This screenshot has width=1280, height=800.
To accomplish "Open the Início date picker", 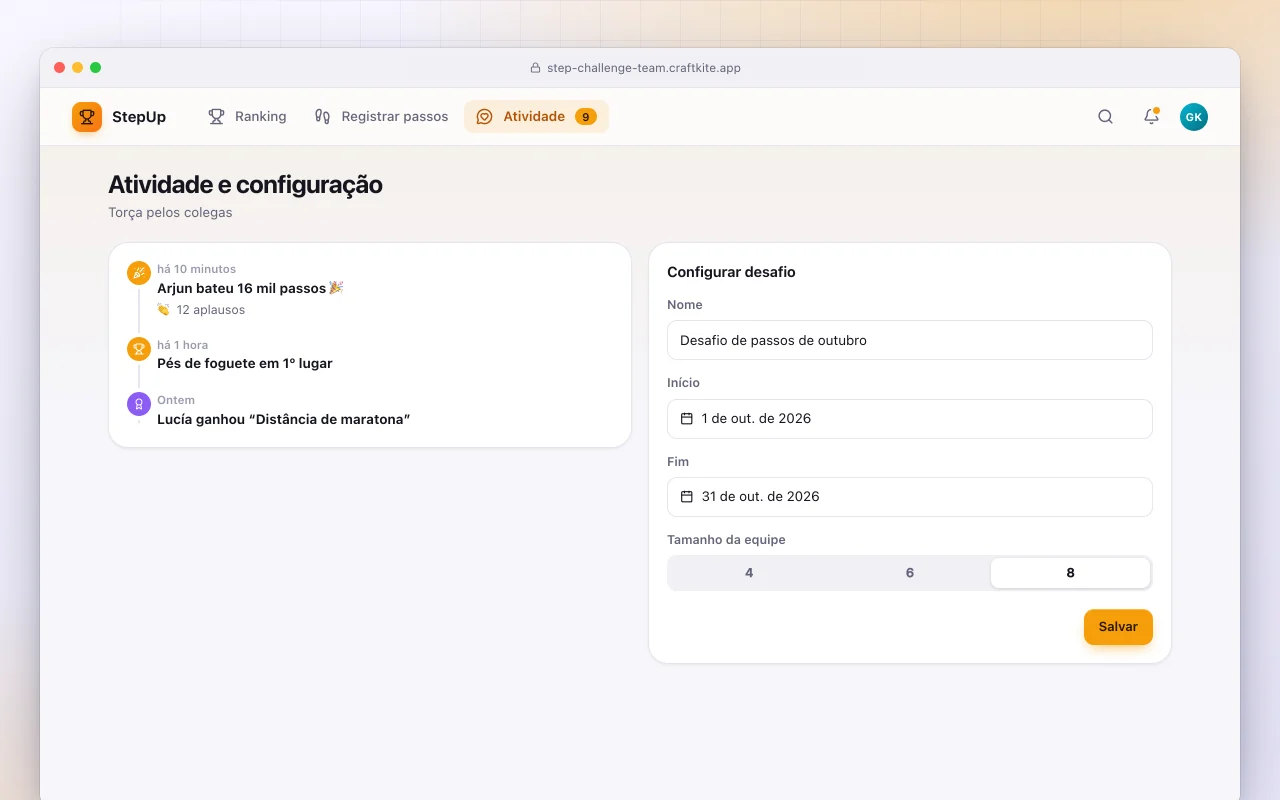I will (x=910, y=419).
